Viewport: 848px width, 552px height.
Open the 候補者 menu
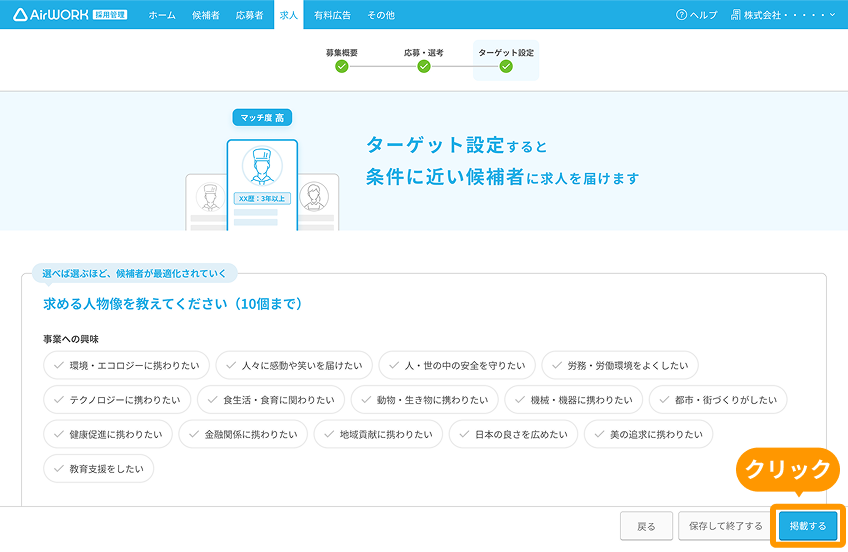tap(206, 15)
